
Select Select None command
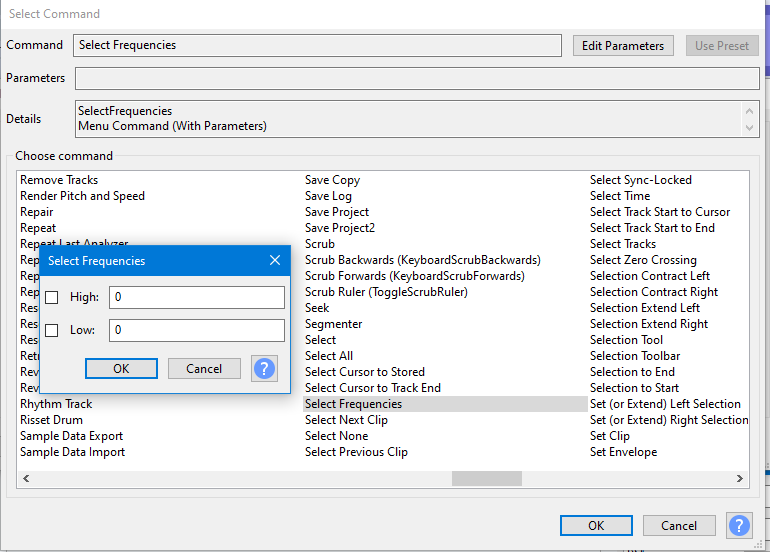336,436
